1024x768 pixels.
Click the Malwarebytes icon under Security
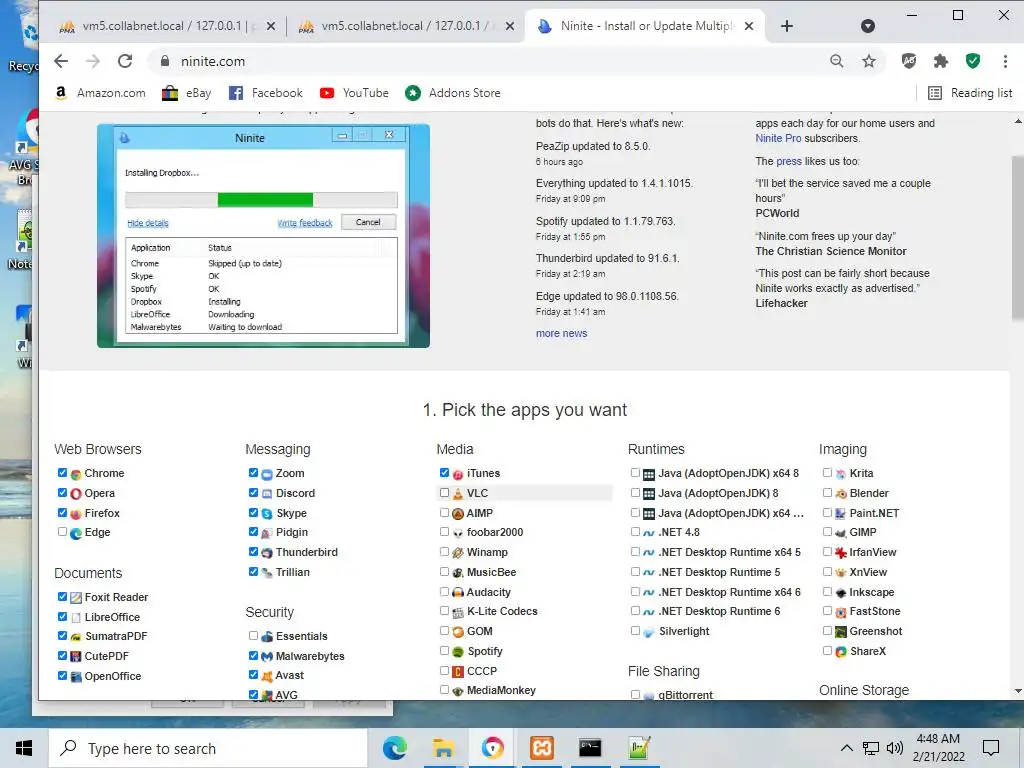click(266, 656)
